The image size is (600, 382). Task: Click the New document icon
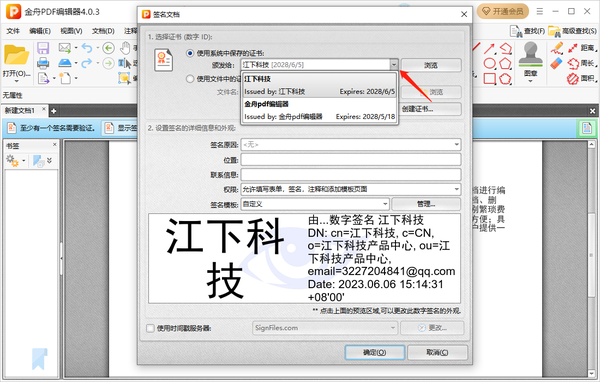65,78
